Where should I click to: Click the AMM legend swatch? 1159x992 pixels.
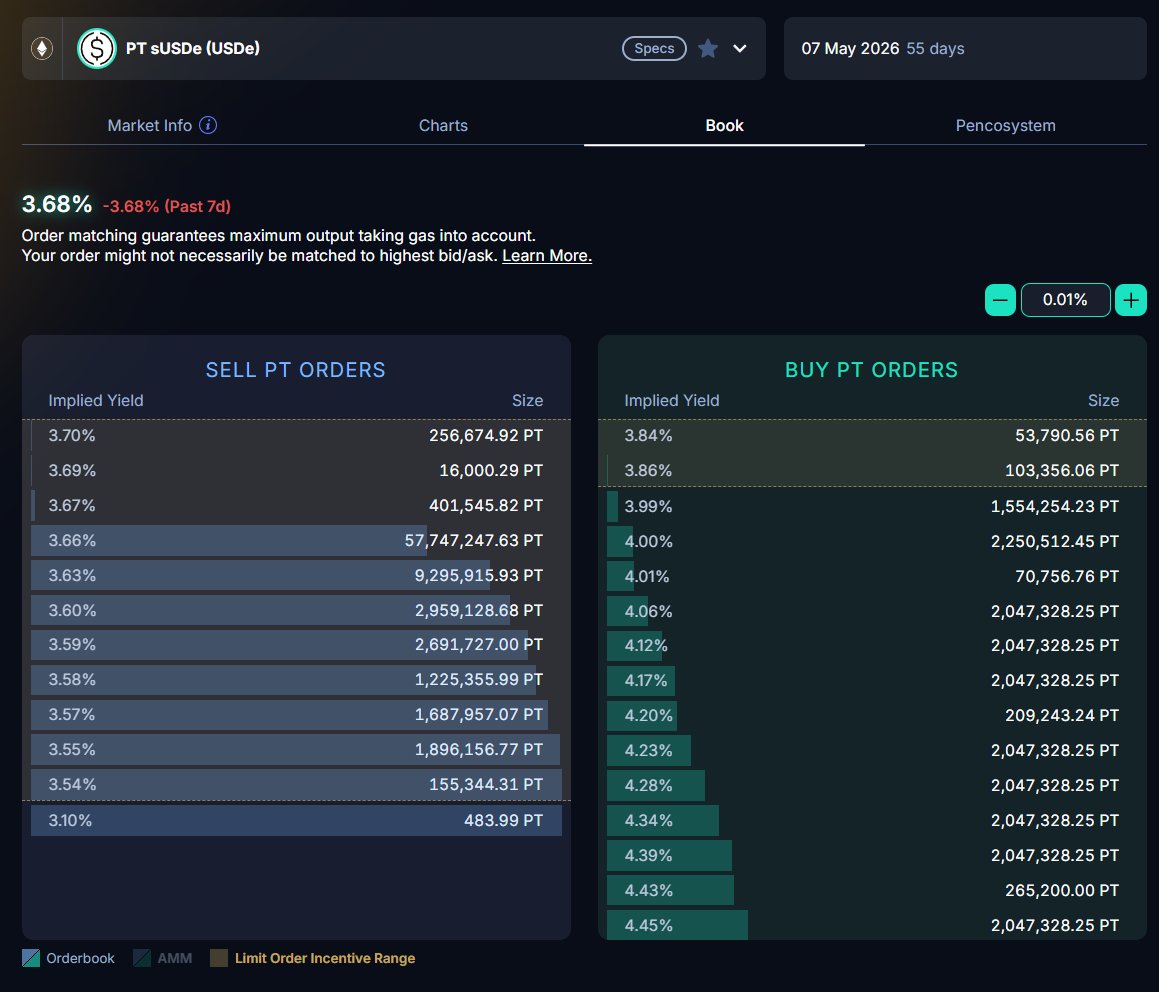click(142, 958)
